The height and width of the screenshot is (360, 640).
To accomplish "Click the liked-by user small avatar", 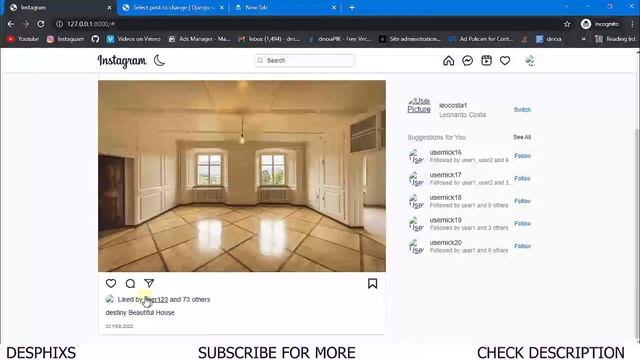I will coord(110,299).
